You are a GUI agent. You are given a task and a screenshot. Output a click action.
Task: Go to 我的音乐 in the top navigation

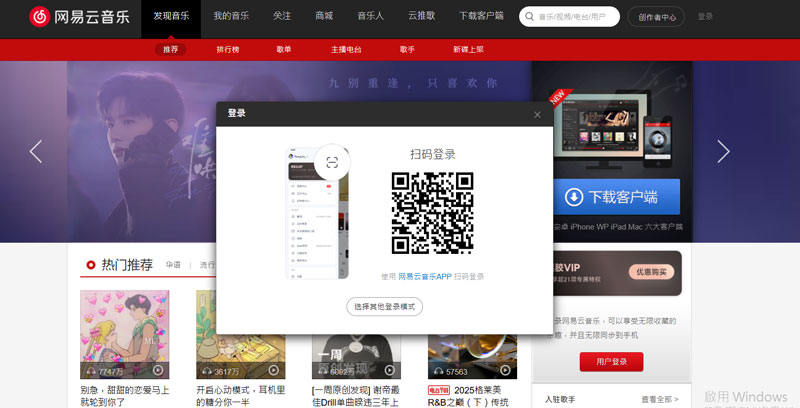click(231, 16)
